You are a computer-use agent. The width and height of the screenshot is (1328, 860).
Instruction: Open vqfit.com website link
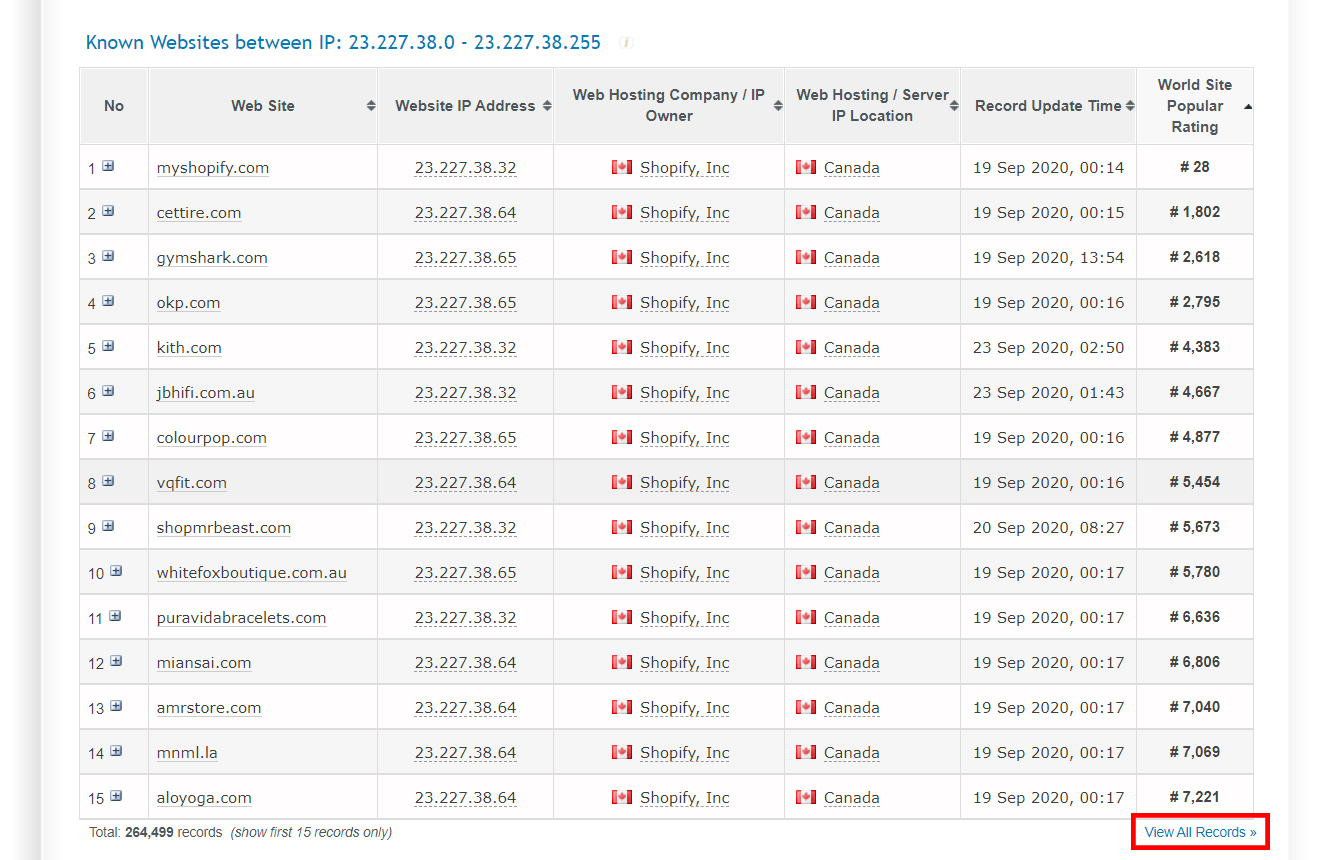click(192, 483)
